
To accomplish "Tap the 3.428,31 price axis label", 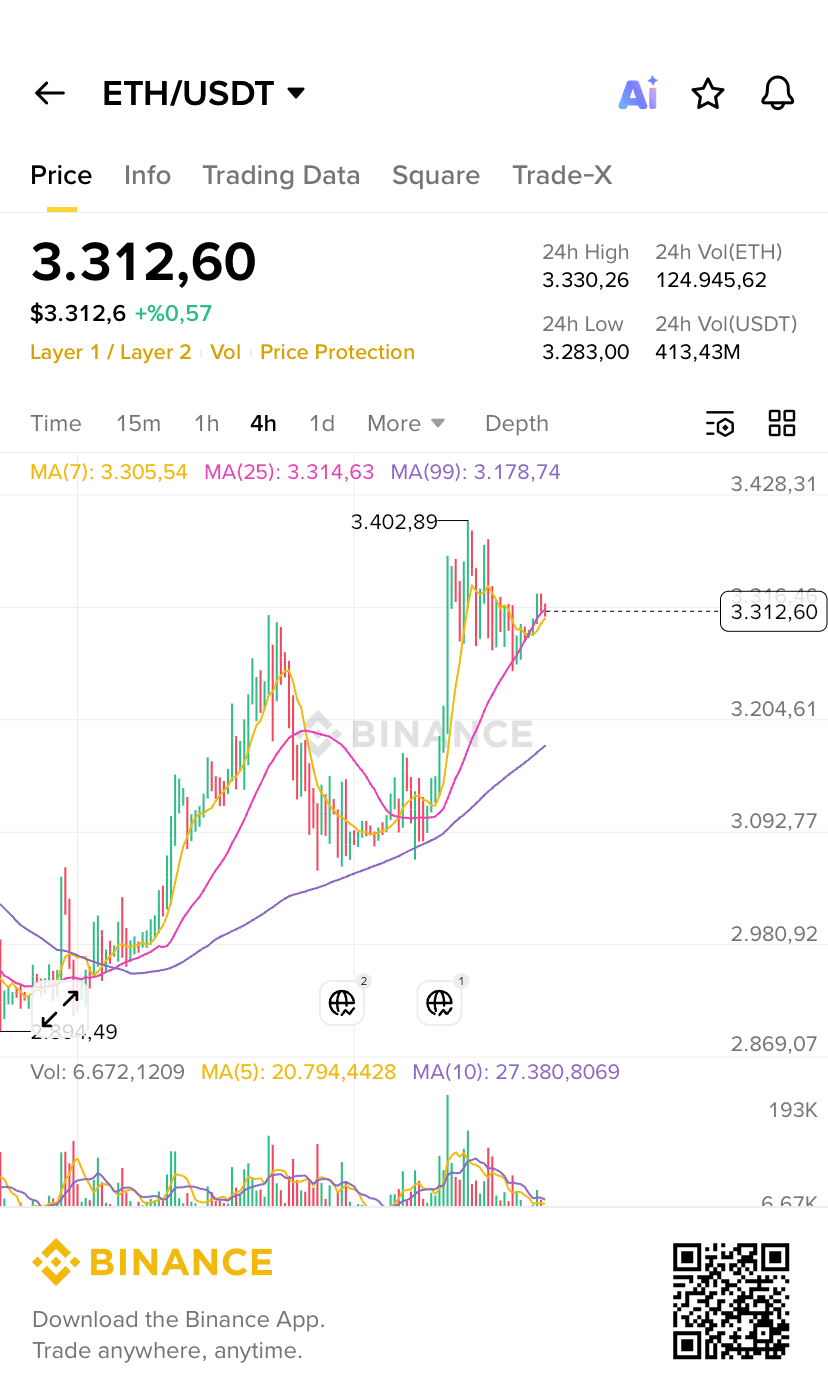I will click(773, 484).
